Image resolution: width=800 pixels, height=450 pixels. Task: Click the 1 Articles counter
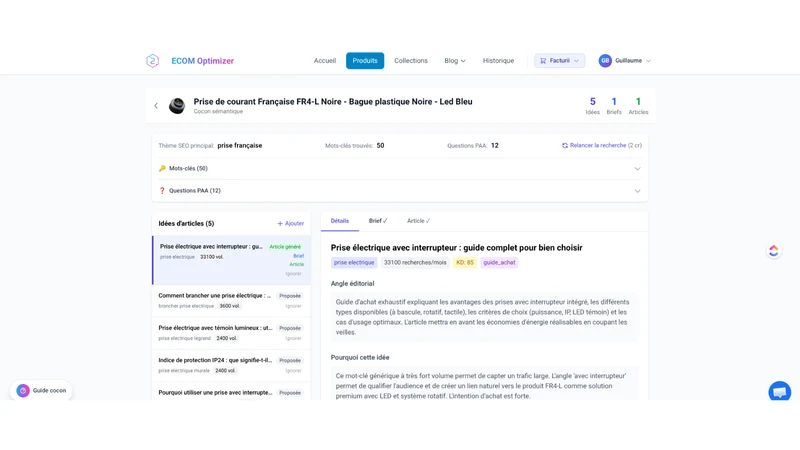pyautogui.click(x=638, y=106)
